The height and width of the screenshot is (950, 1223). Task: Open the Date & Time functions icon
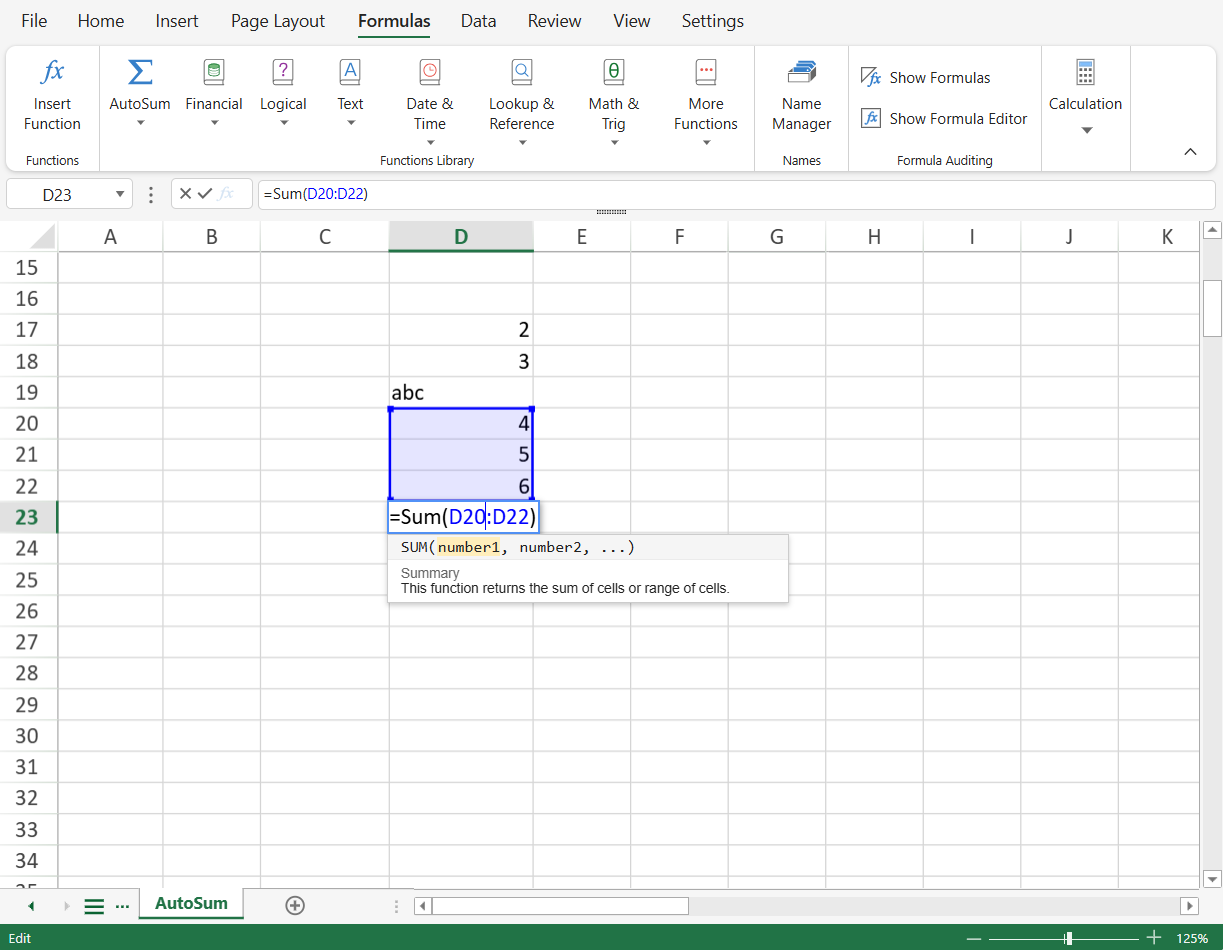coord(430,72)
